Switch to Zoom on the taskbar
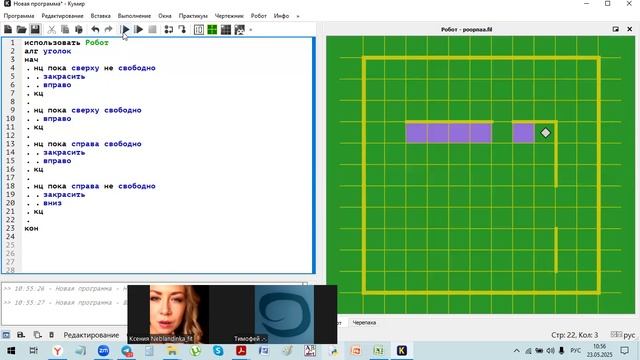The image size is (640, 360). pyautogui.click(x=103, y=351)
